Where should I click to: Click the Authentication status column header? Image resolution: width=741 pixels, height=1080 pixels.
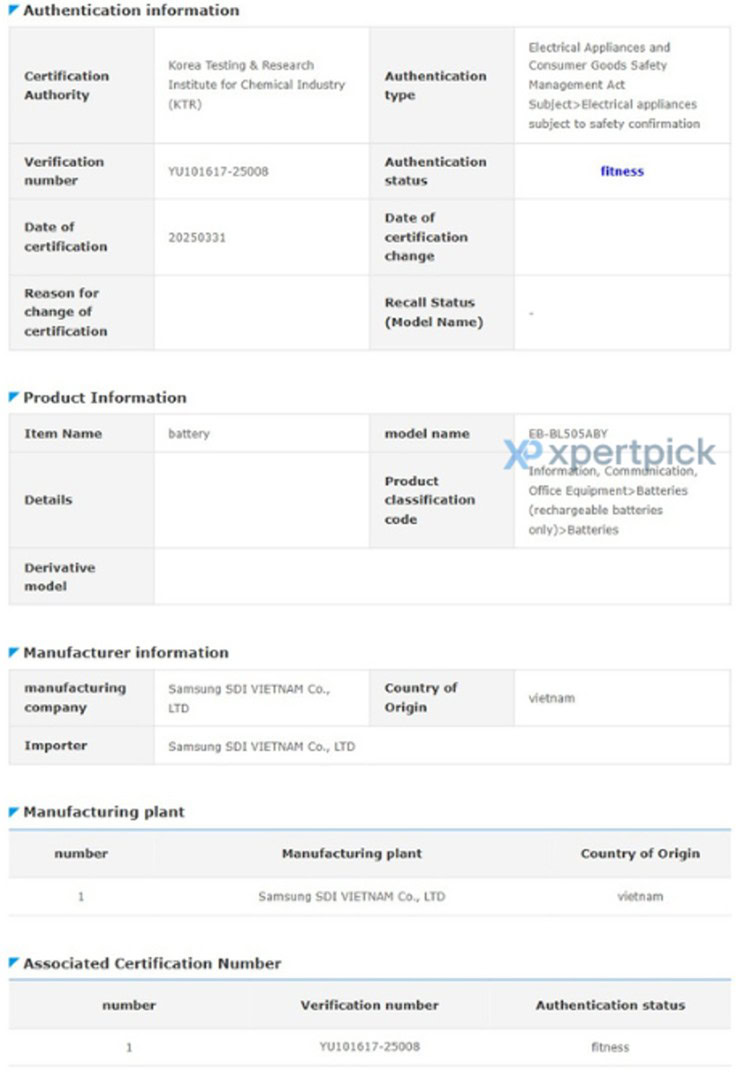610,1005
